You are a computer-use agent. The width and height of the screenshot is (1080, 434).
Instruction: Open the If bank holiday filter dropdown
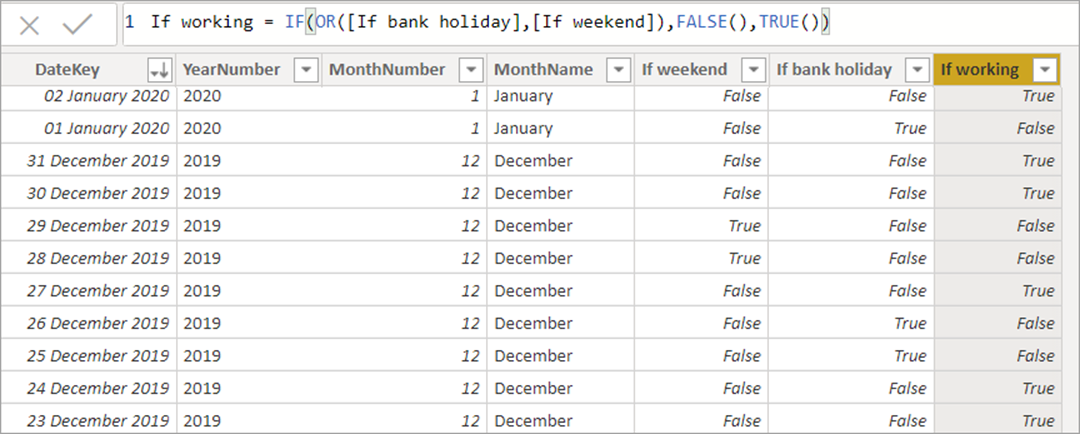tap(917, 70)
